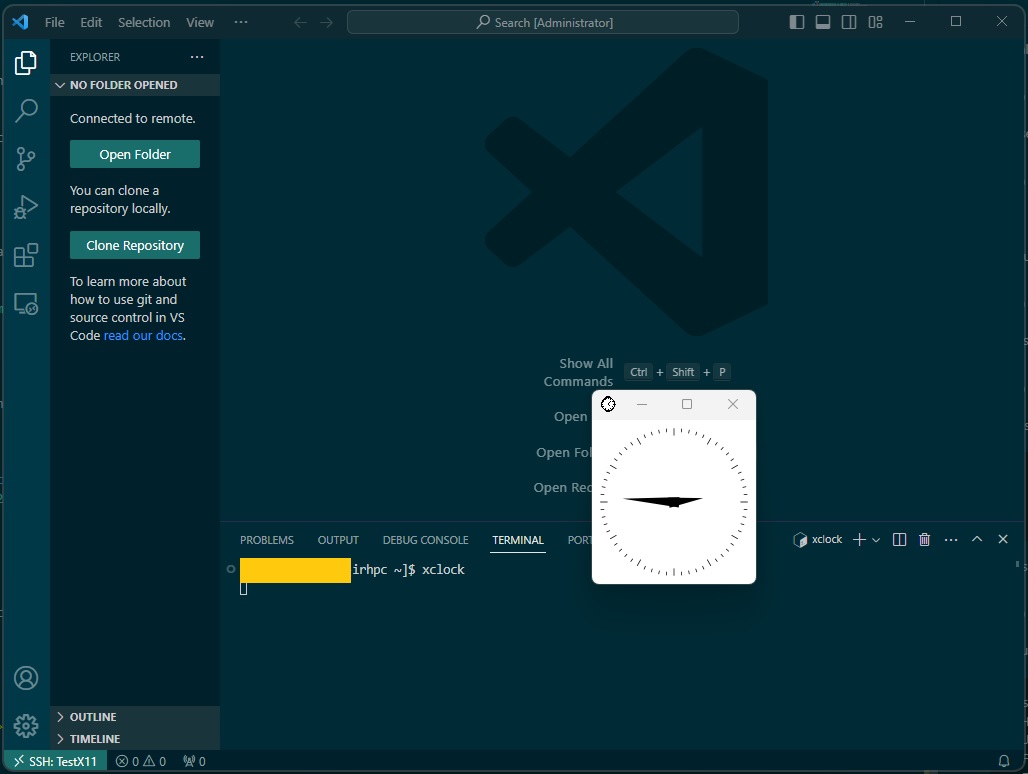
Task: Open the Extensions view
Action: (x=26, y=255)
